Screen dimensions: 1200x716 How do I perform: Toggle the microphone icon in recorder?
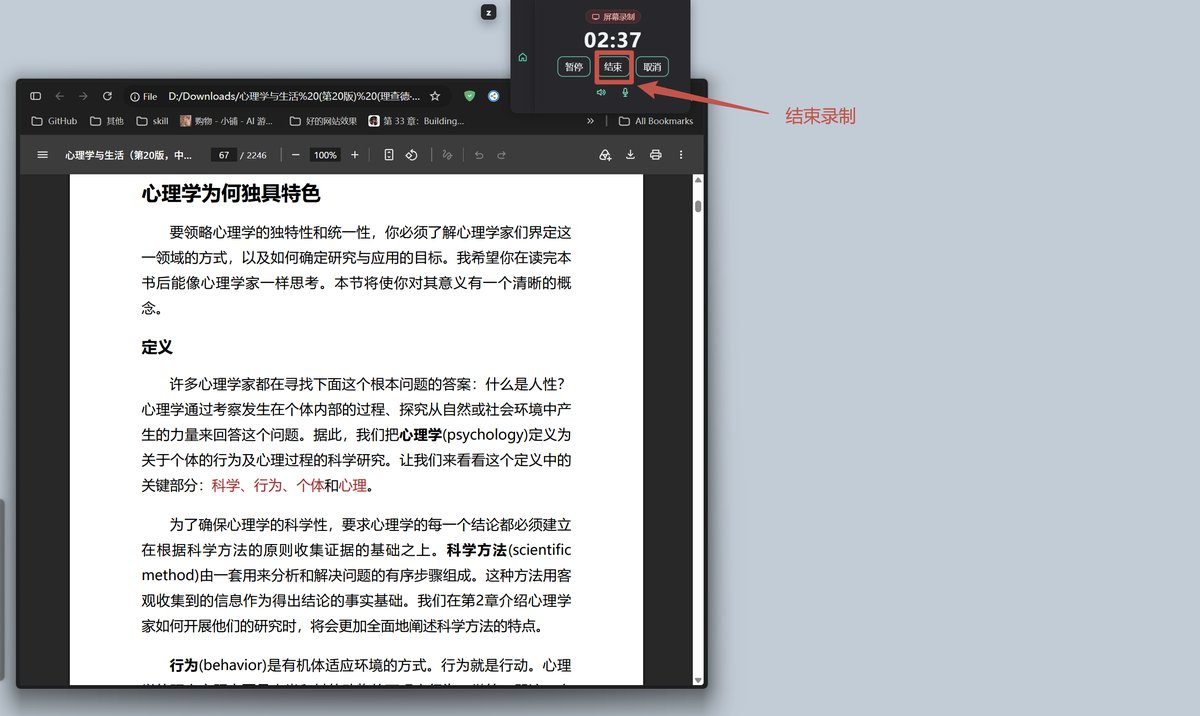pos(625,92)
